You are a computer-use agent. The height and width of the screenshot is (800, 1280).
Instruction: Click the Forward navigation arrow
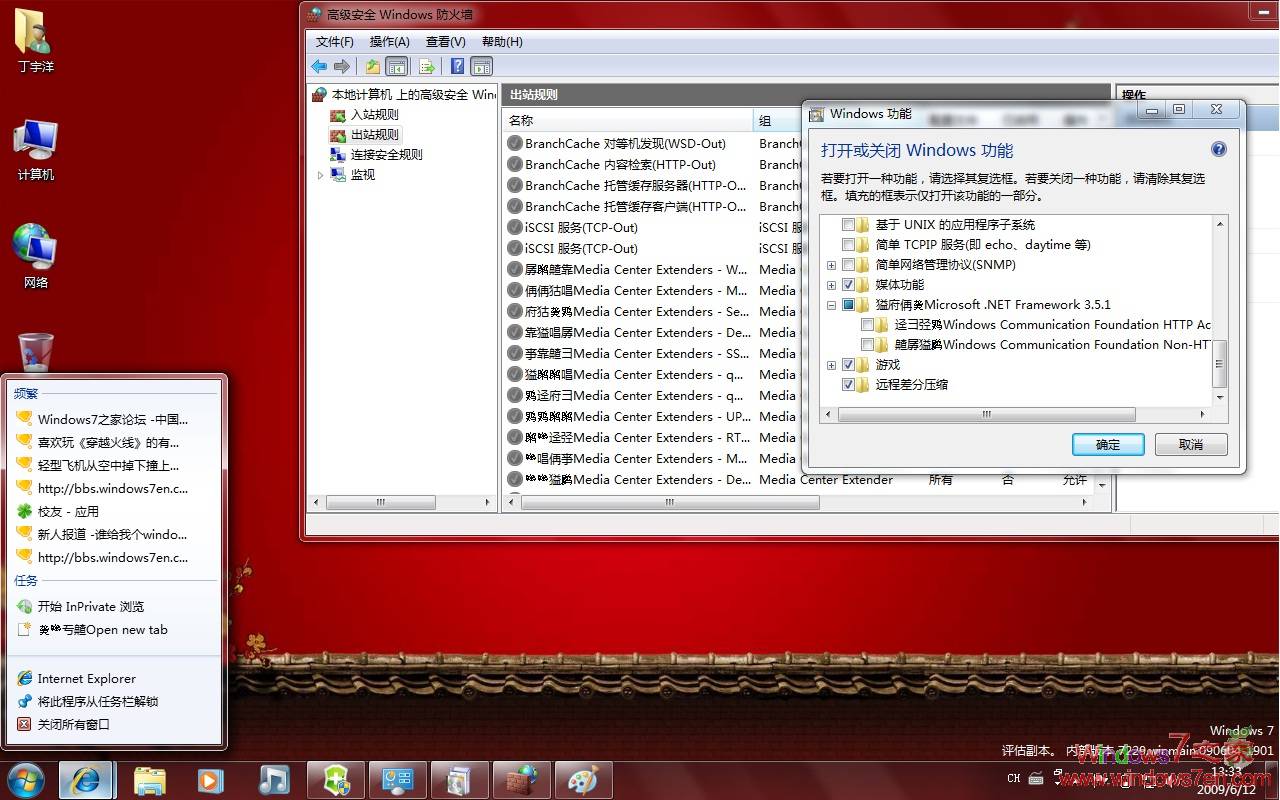pyautogui.click(x=340, y=66)
